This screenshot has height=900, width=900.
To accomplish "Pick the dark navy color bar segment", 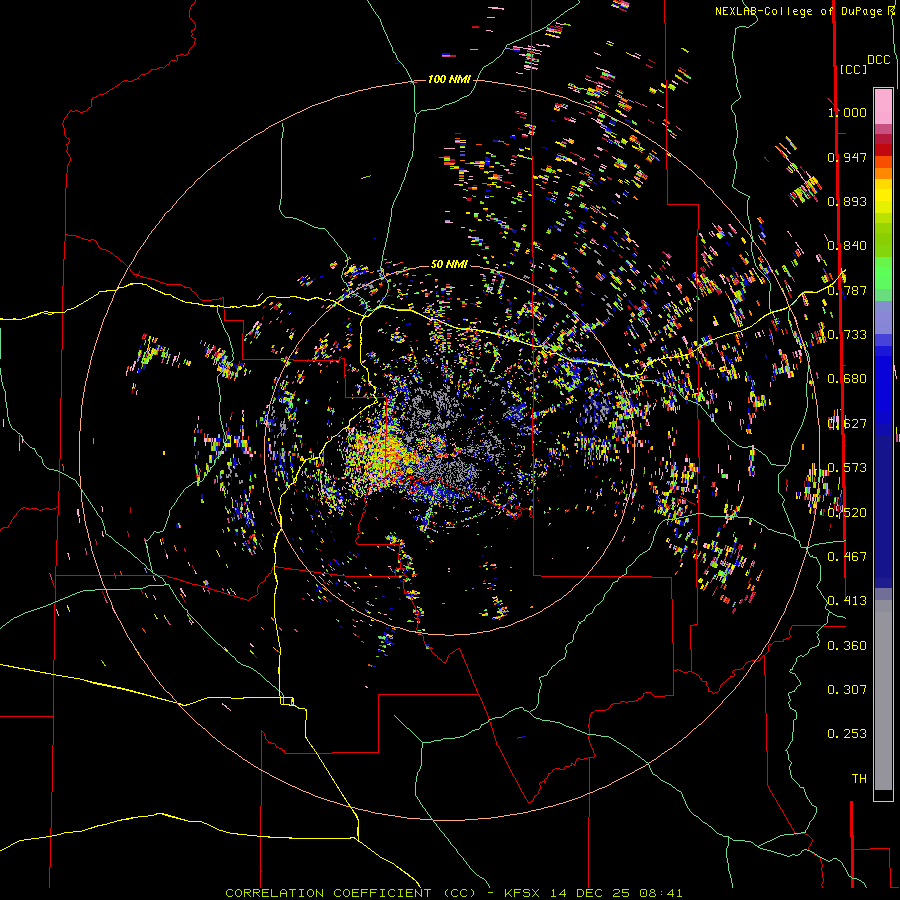I will point(883,508).
